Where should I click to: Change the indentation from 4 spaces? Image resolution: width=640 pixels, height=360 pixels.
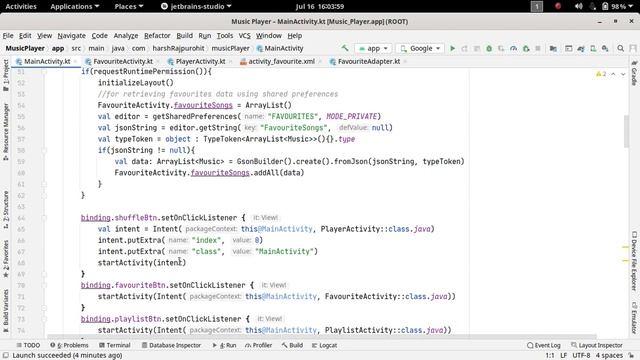tap(609, 356)
